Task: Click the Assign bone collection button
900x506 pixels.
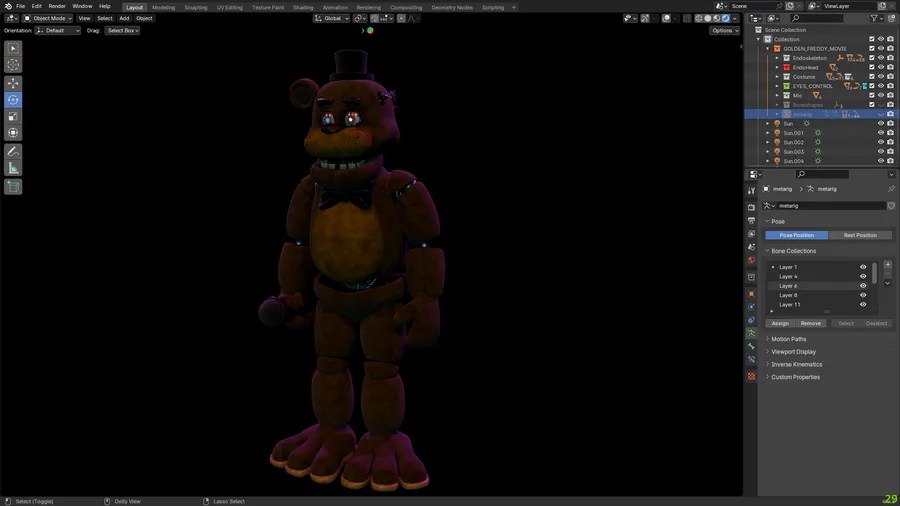Action: [x=780, y=324]
